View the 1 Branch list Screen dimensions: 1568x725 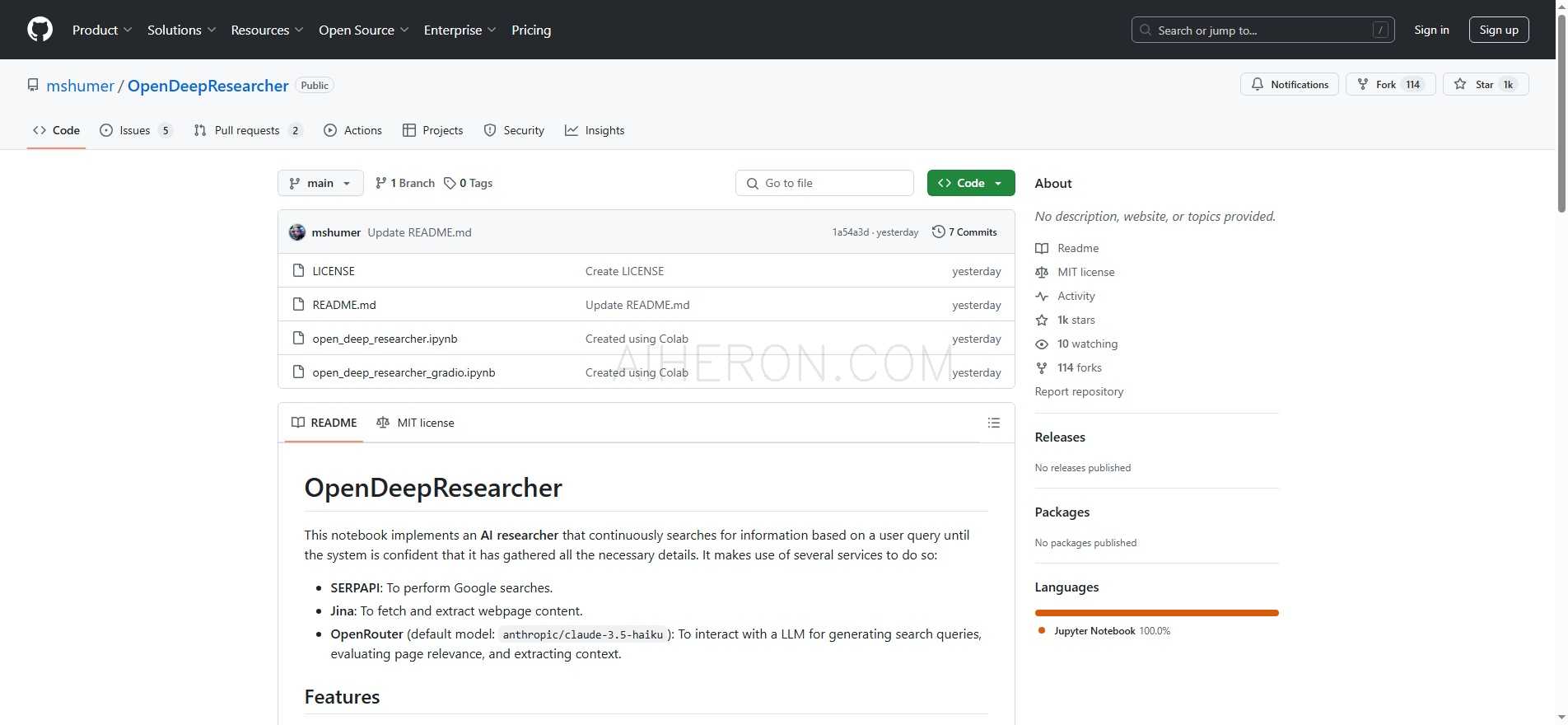point(404,183)
